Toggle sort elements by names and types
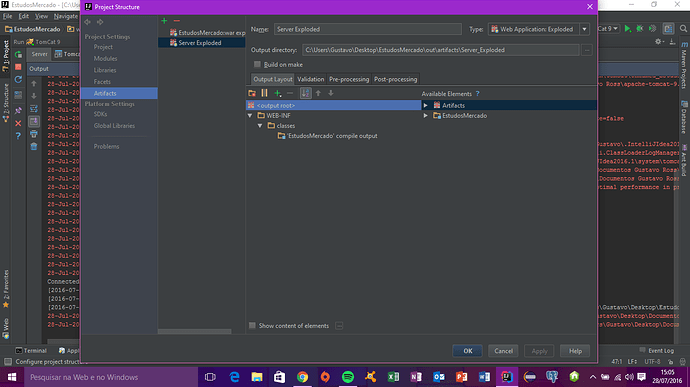Viewport: 690px width, 387px height. point(305,93)
